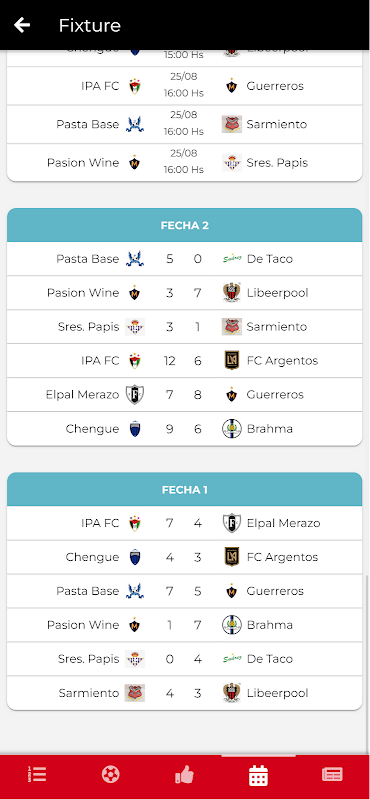
Task: Tap the De Taco logo in Fecha 2
Action: (x=232, y=259)
